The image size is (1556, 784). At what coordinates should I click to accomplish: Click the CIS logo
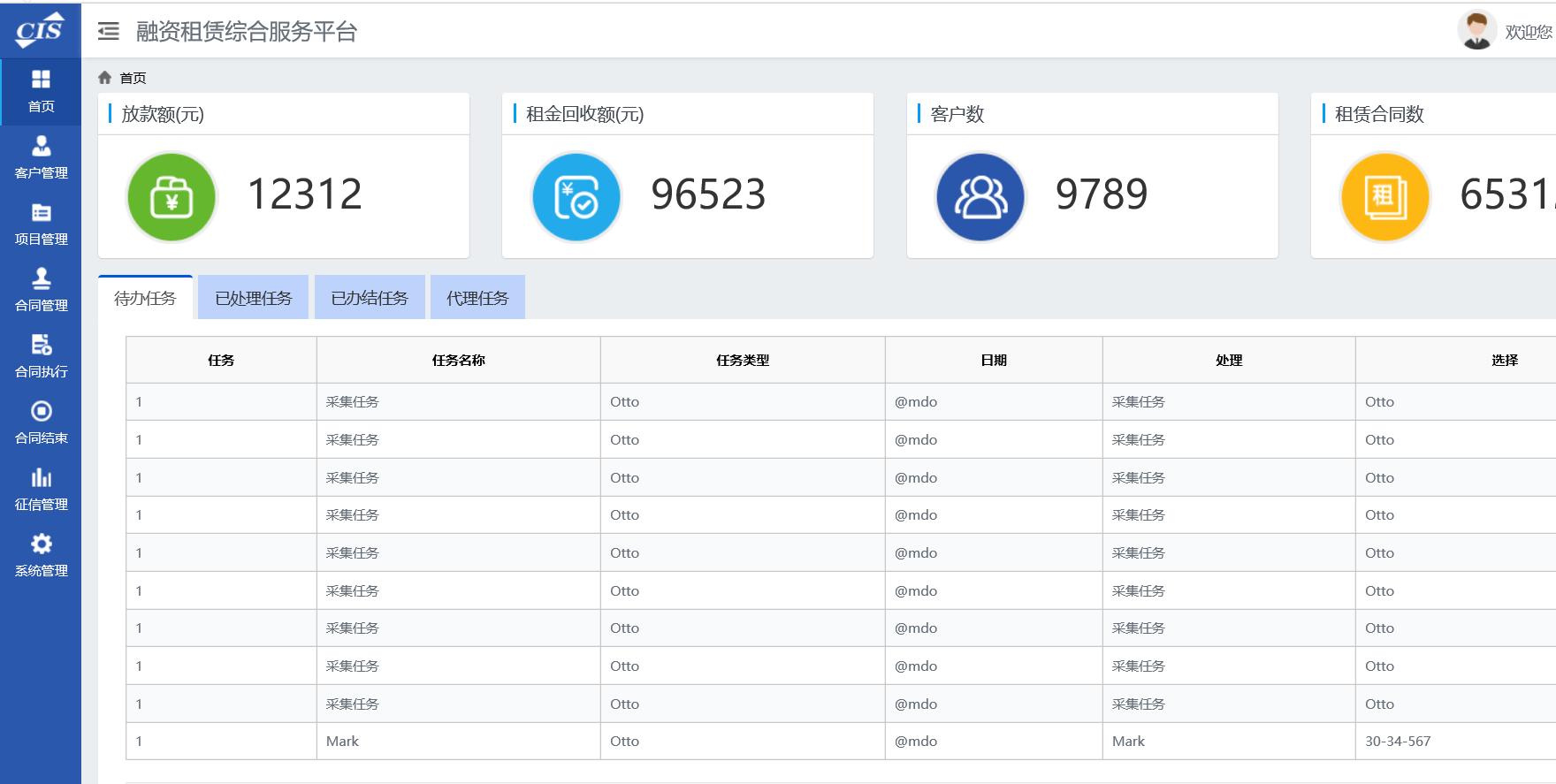[x=40, y=31]
